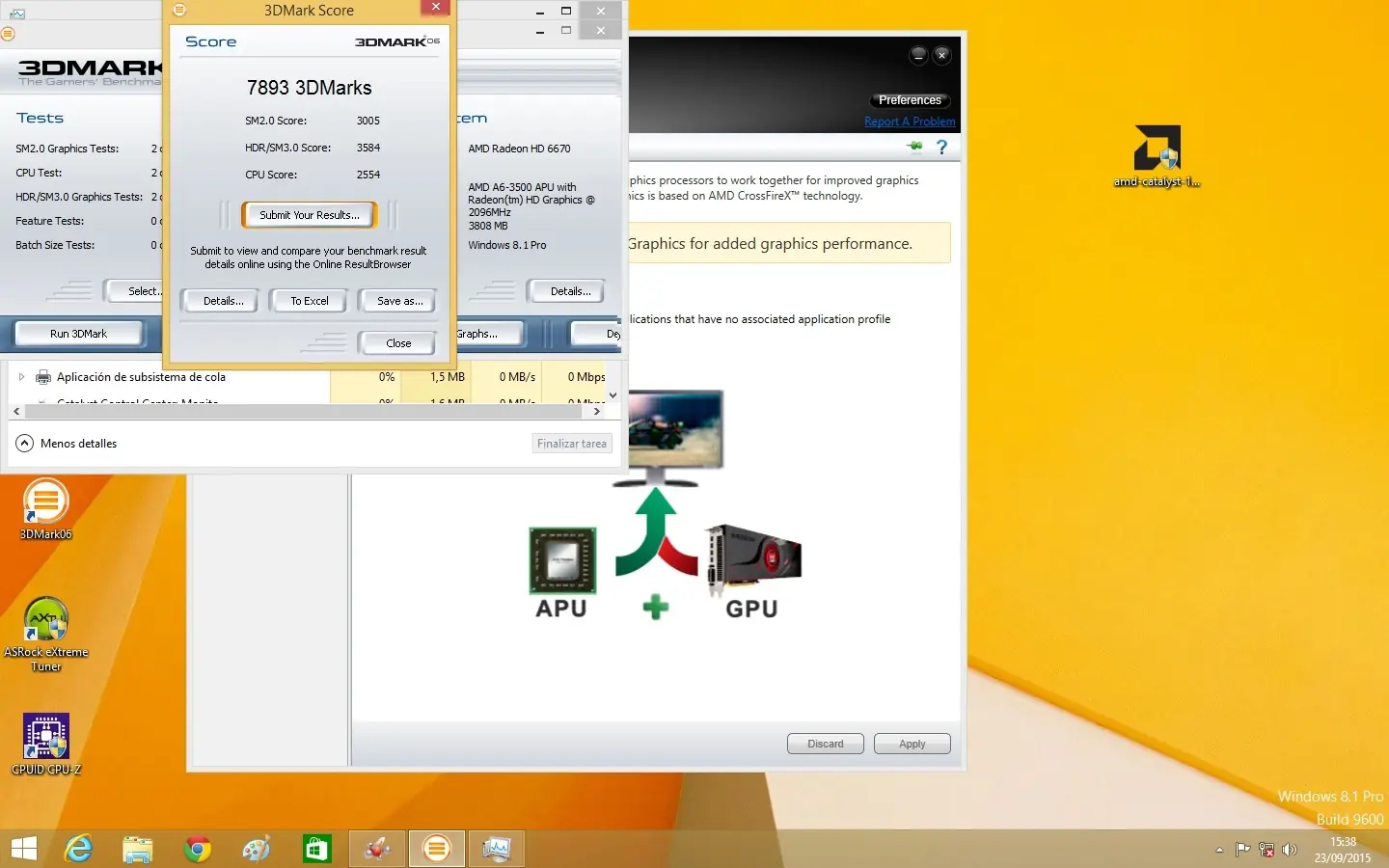Click 'Batch Size Tests:' in Tests list

(x=55, y=245)
